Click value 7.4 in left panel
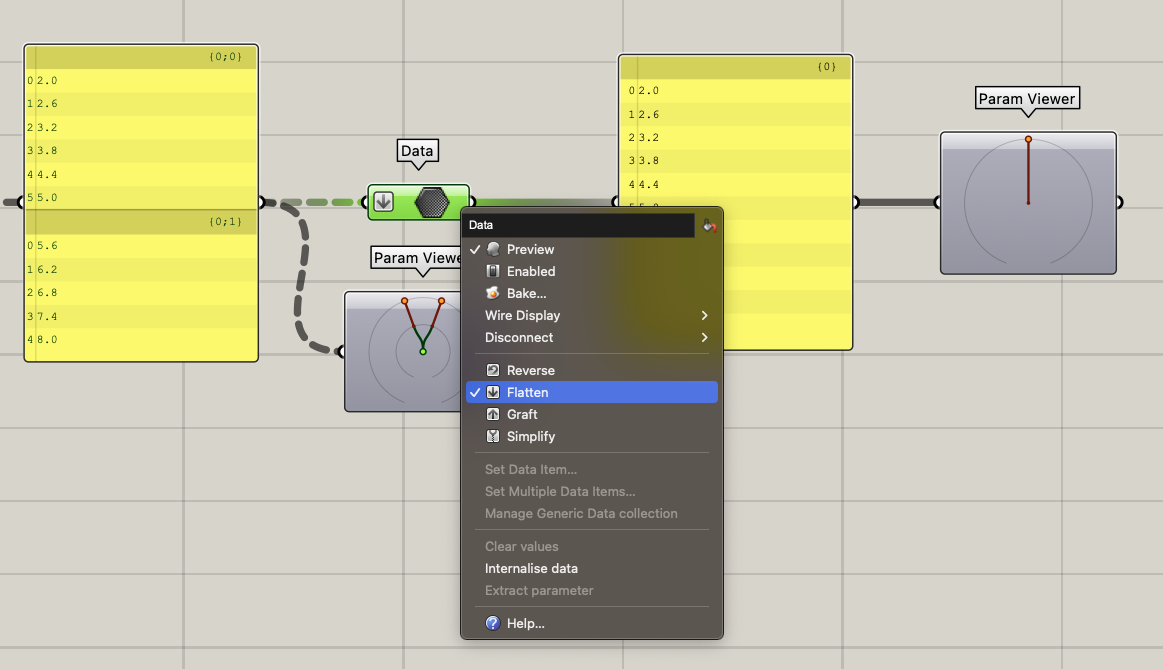This screenshot has width=1163, height=669. [47, 317]
